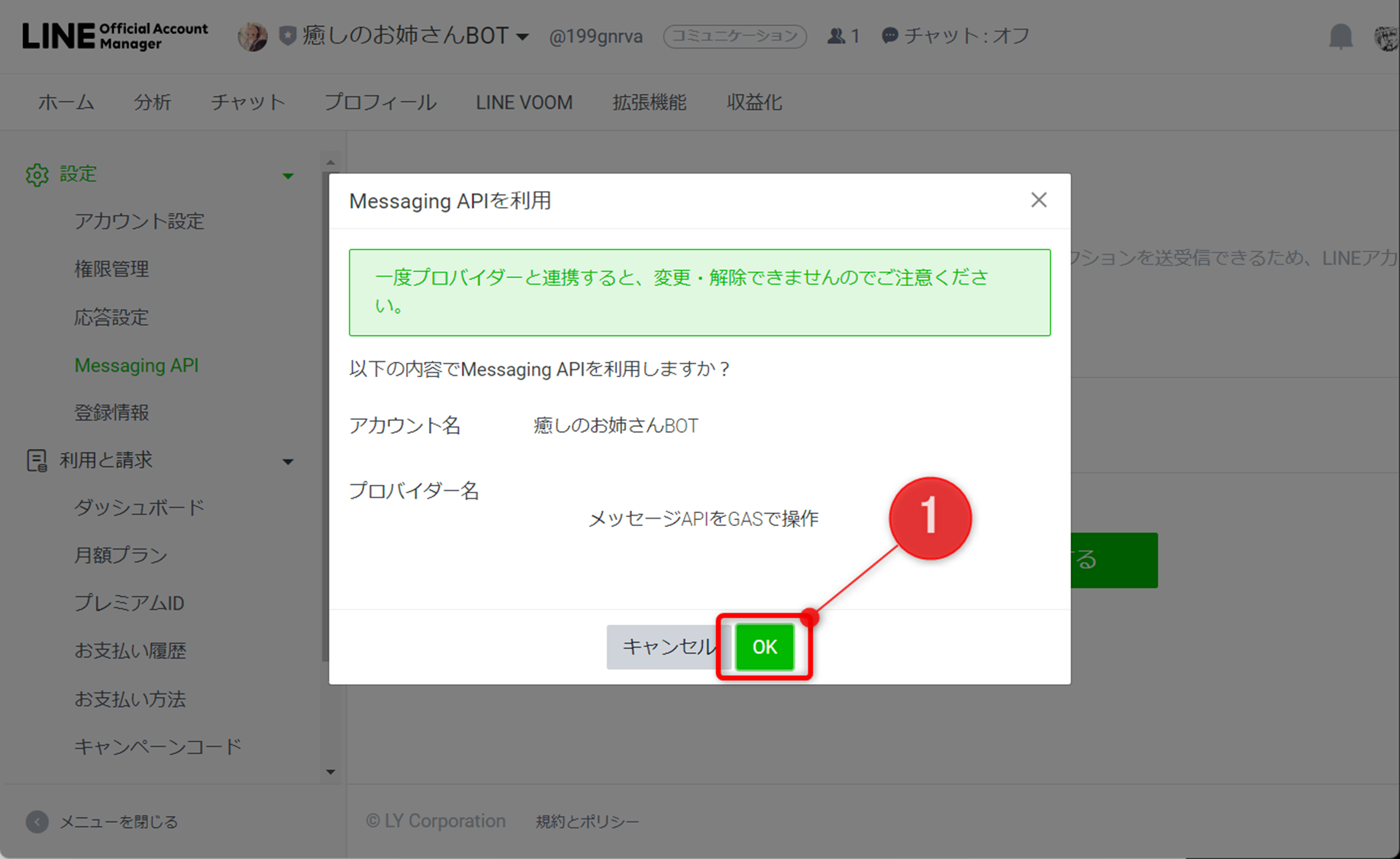This screenshot has width=1400, height=859.
Task: Collapse the 利用と請求 section arrow
Action: click(x=288, y=462)
